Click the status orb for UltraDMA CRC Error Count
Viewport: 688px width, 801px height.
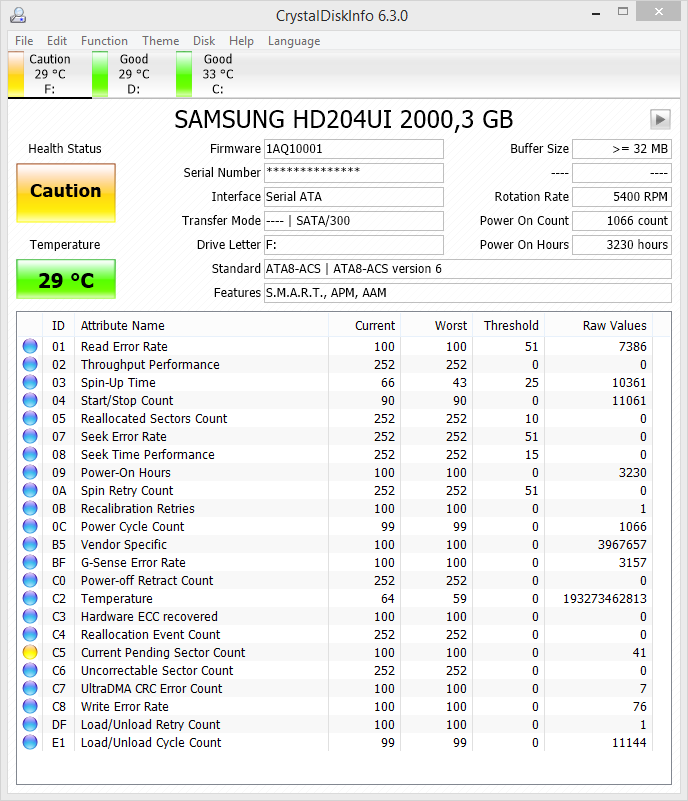click(x=30, y=689)
